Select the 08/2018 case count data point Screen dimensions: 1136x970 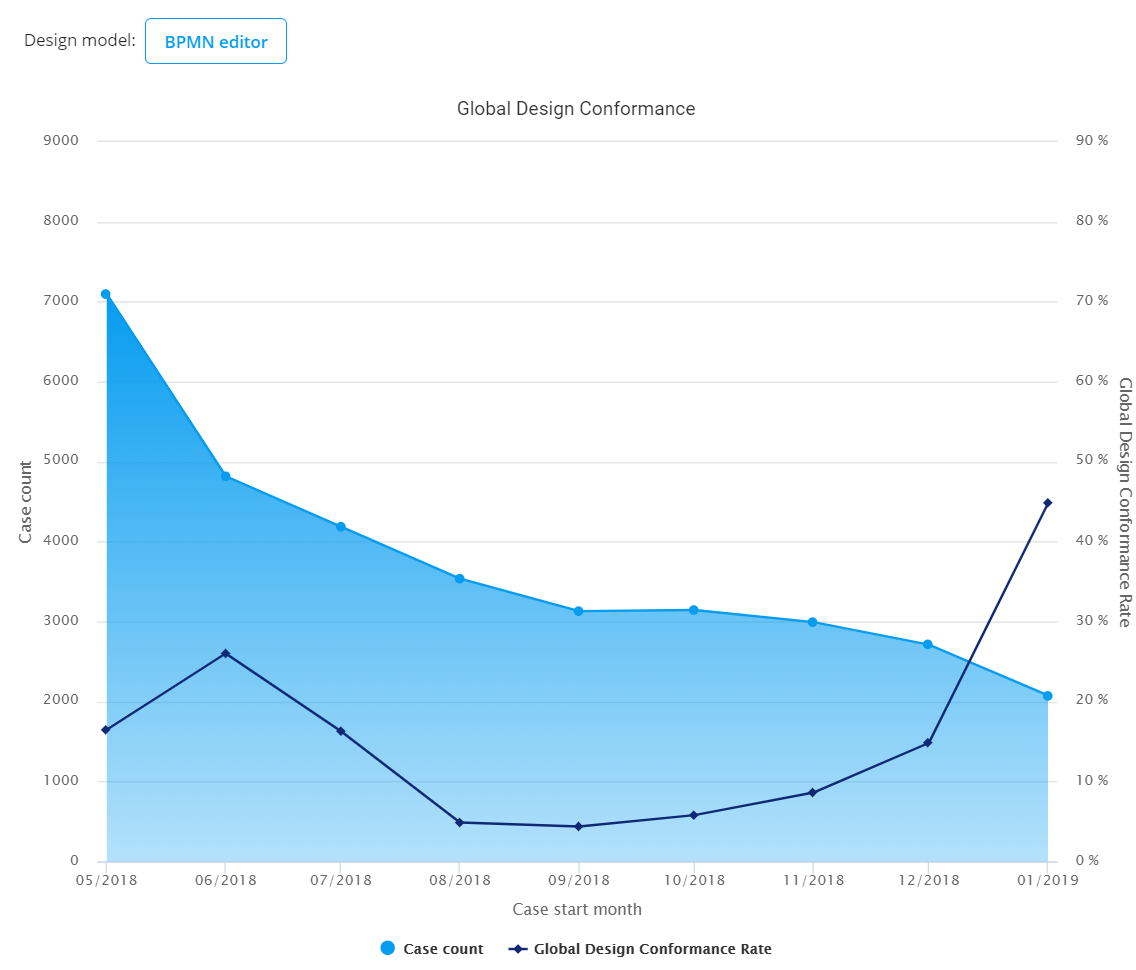click(459, 579)
